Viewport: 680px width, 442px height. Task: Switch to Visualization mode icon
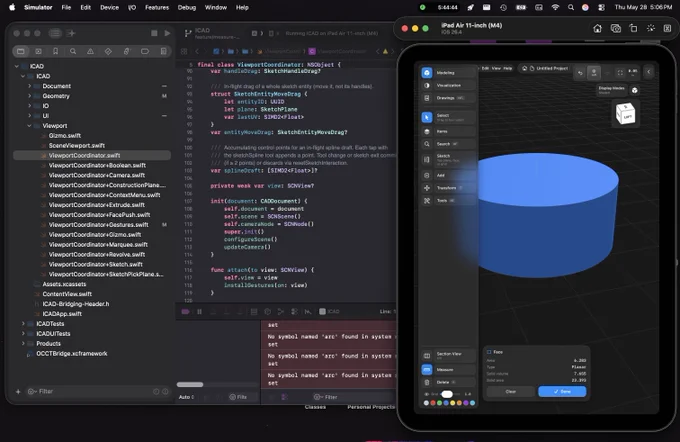[x=427, y=85]
